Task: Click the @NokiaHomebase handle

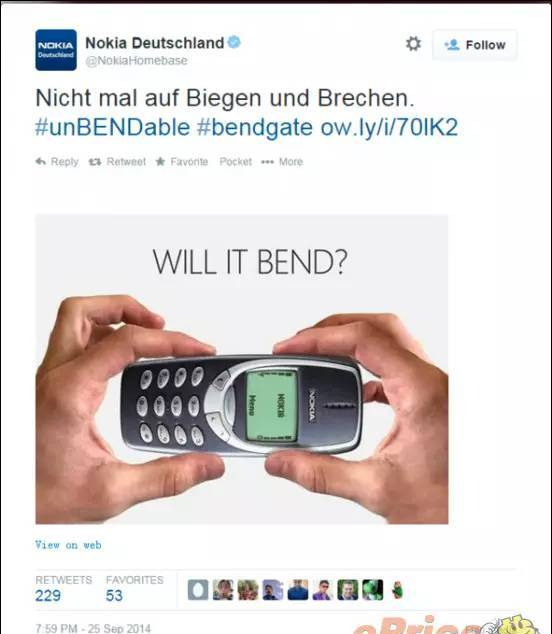Action: [x=137, y=61]
